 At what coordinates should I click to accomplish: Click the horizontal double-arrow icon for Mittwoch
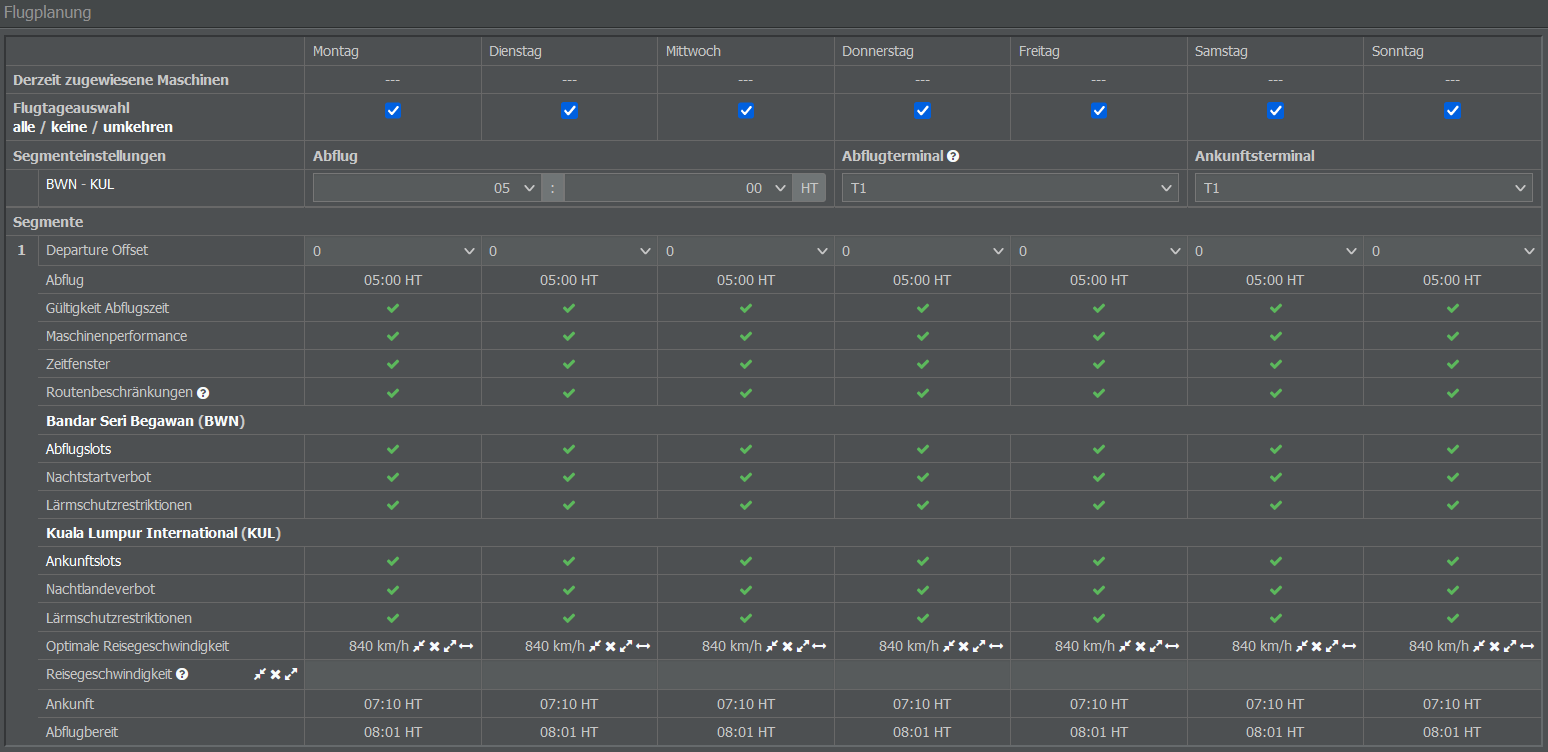click(819, 646)
